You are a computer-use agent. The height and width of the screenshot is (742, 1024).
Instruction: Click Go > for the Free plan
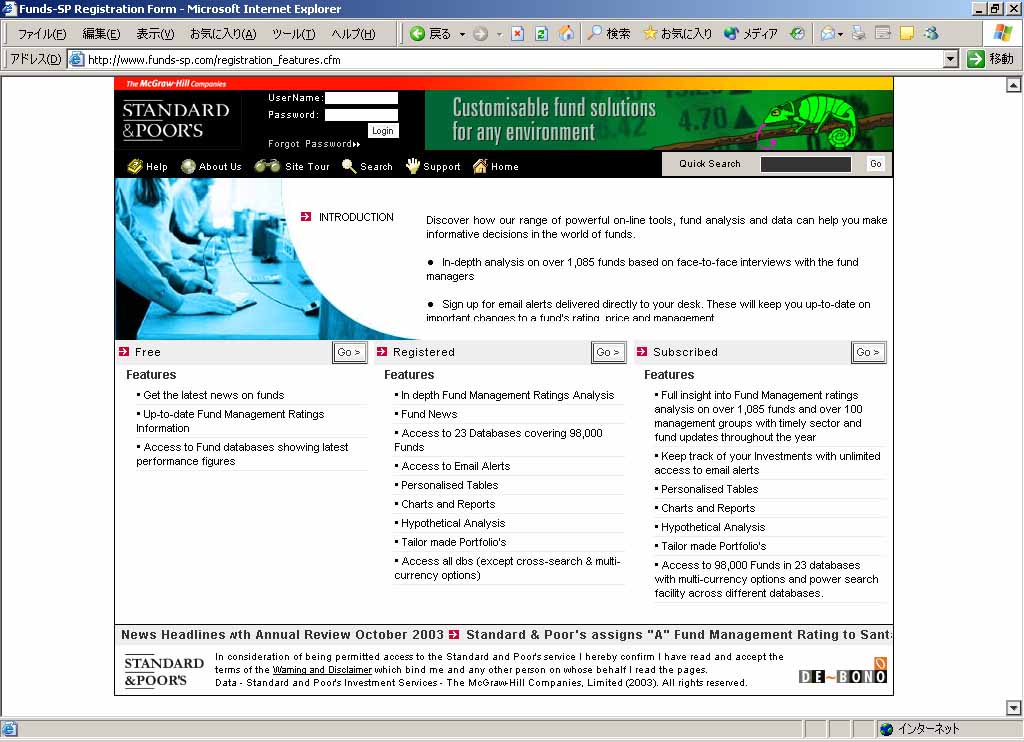(349, 352)
